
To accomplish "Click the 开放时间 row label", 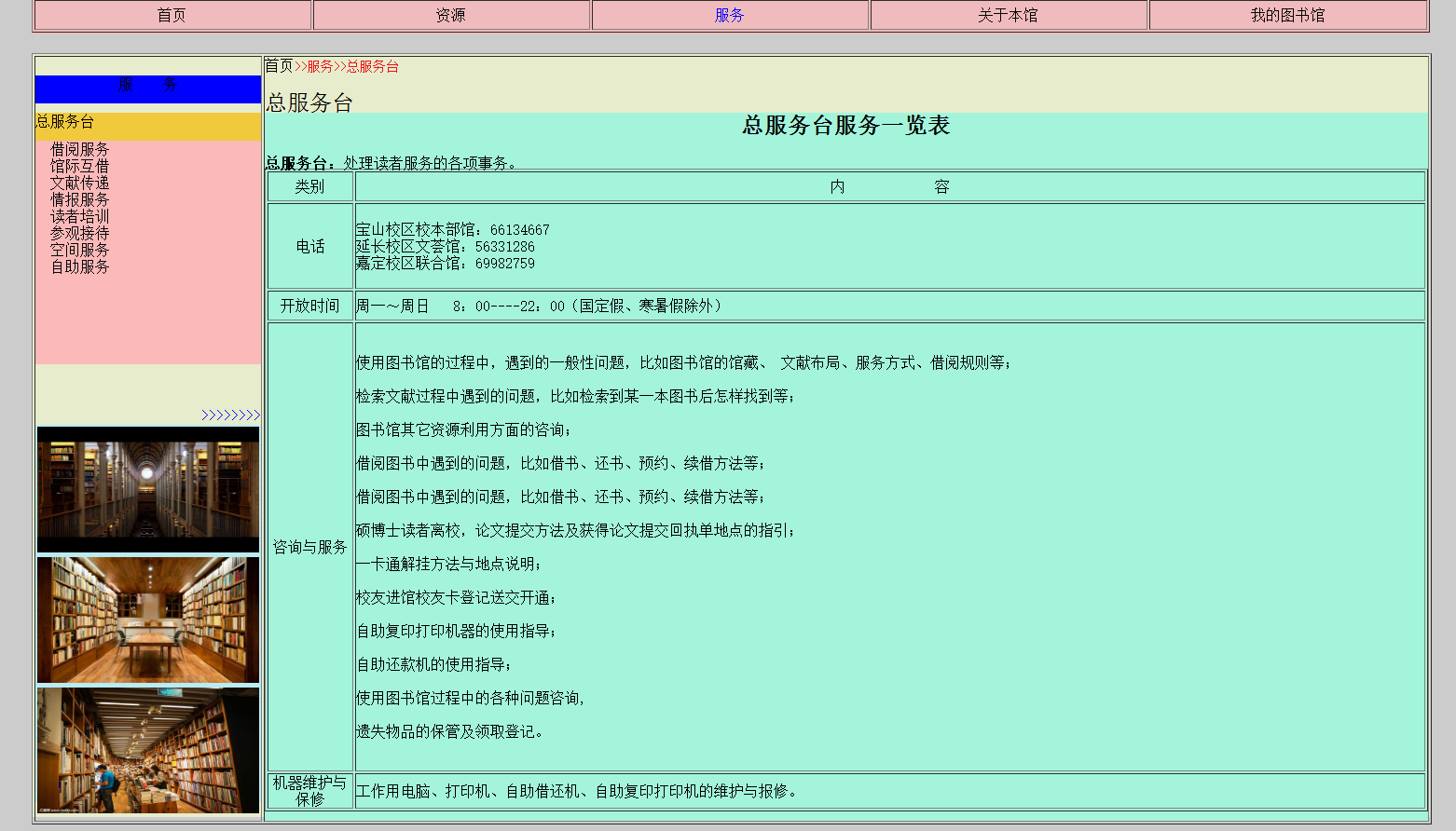I will coord(310,306).
